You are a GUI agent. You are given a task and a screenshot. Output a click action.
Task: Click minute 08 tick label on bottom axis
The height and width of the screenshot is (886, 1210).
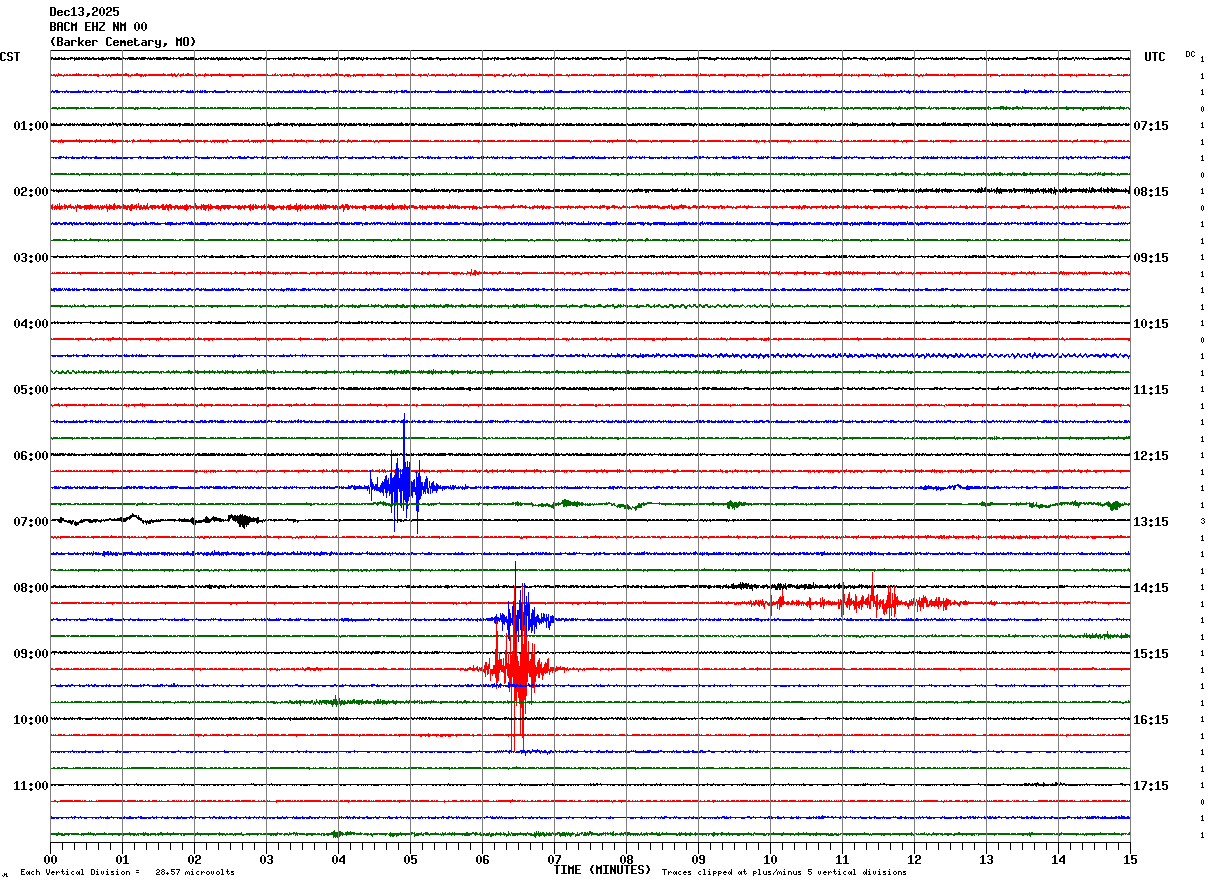click(626, 859)
